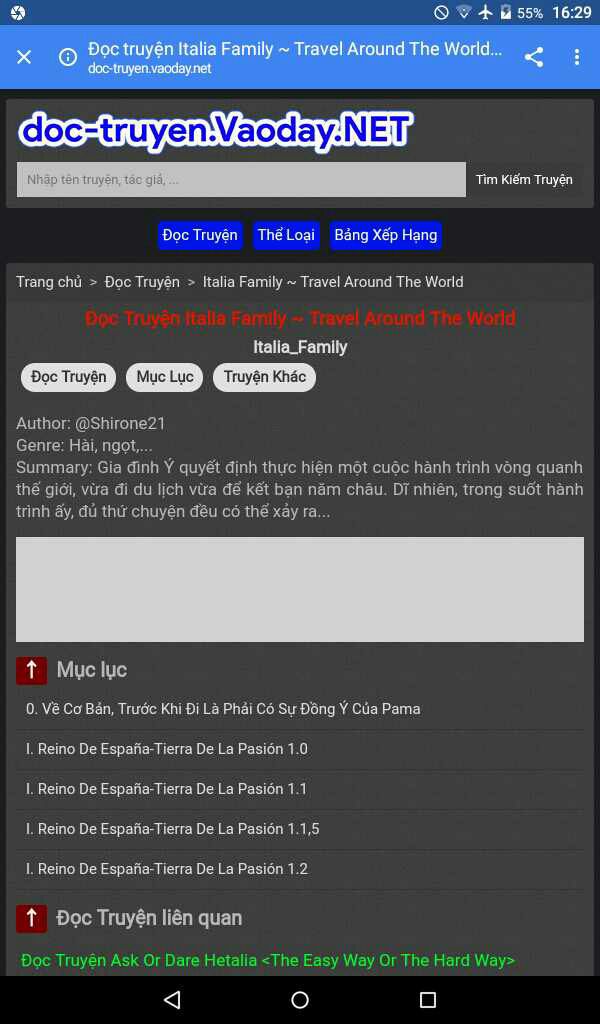Screen dimensions: 600x1024
Task: Open the Thể Loại nav tab
Action: tap(286, 235)
